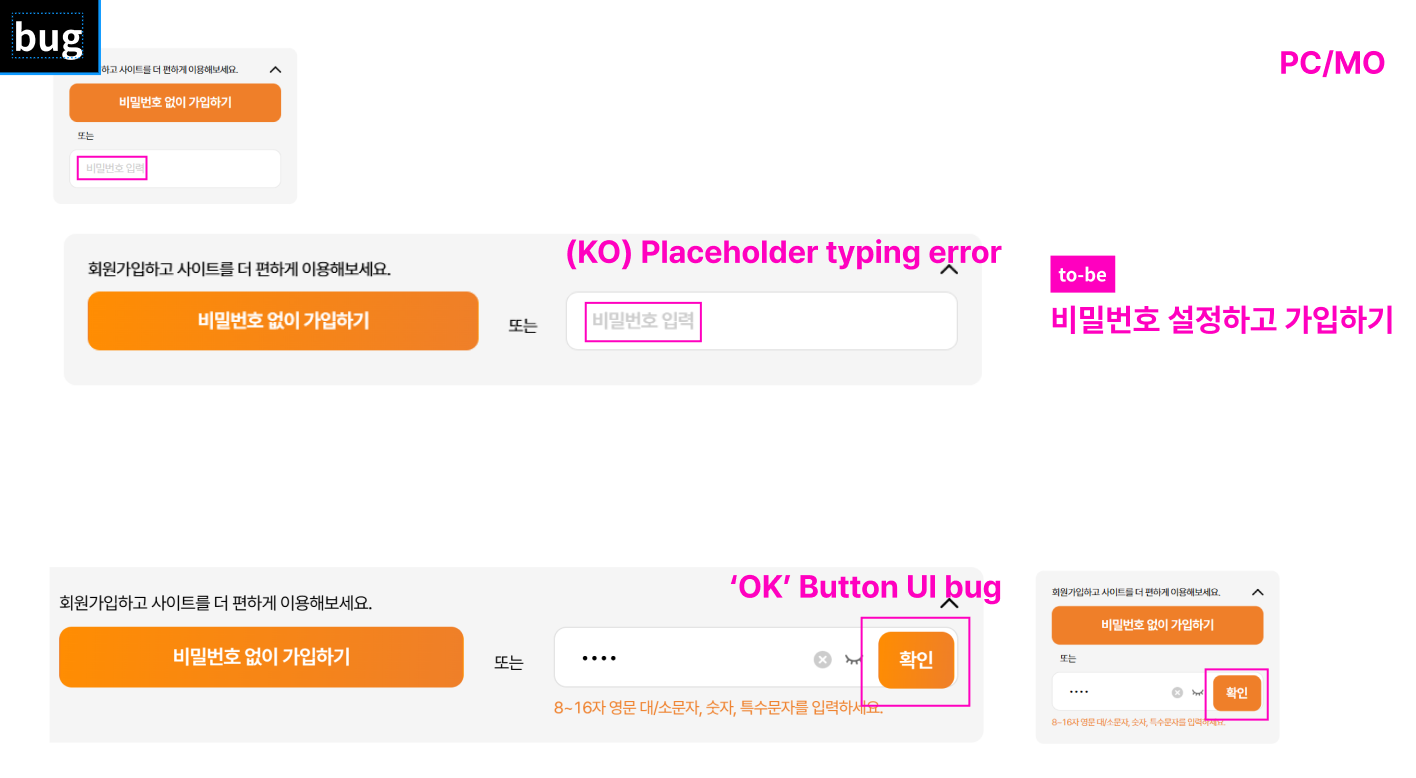The image size is (1416, 778).
Task: Click the small 확인 button in mobile mockup
Action: (x=1237, y=693)
